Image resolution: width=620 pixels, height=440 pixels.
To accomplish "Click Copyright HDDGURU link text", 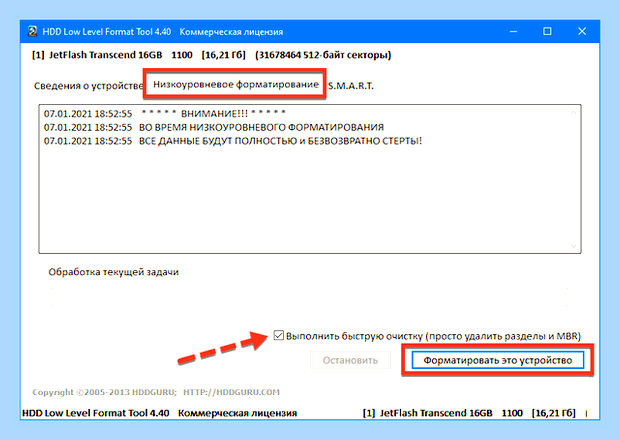I will click(156, 392).
